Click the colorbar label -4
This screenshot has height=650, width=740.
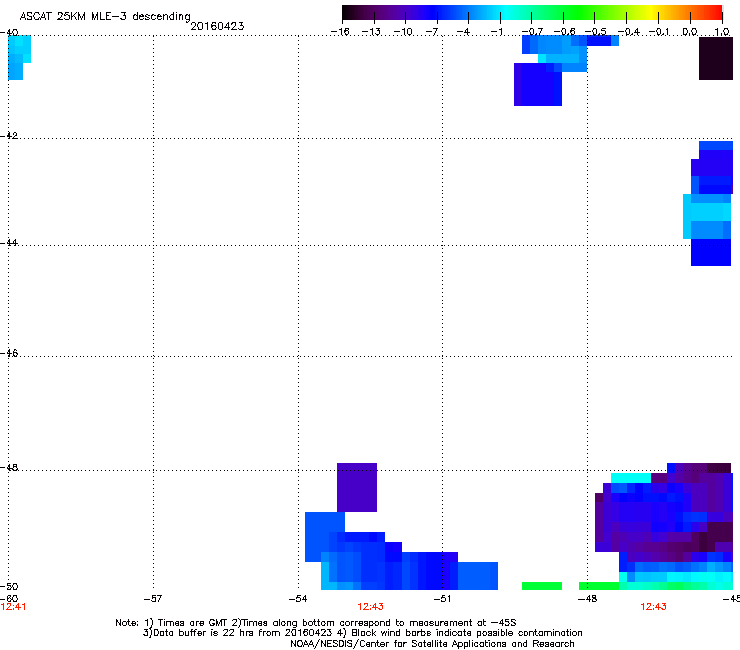(464, 32)
